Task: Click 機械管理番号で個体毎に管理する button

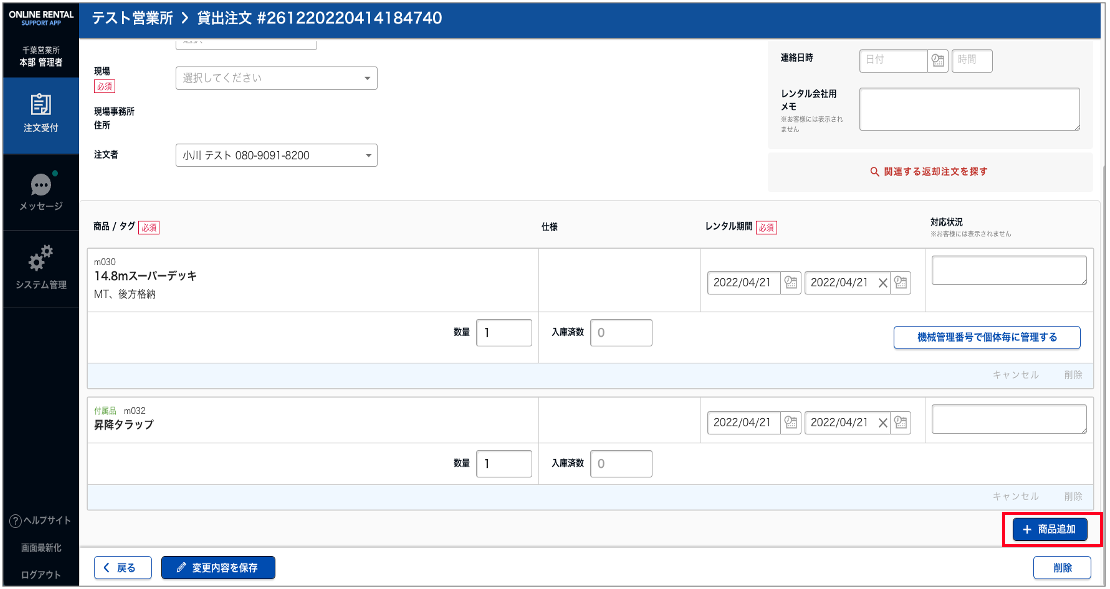Action: pos(986,338)
